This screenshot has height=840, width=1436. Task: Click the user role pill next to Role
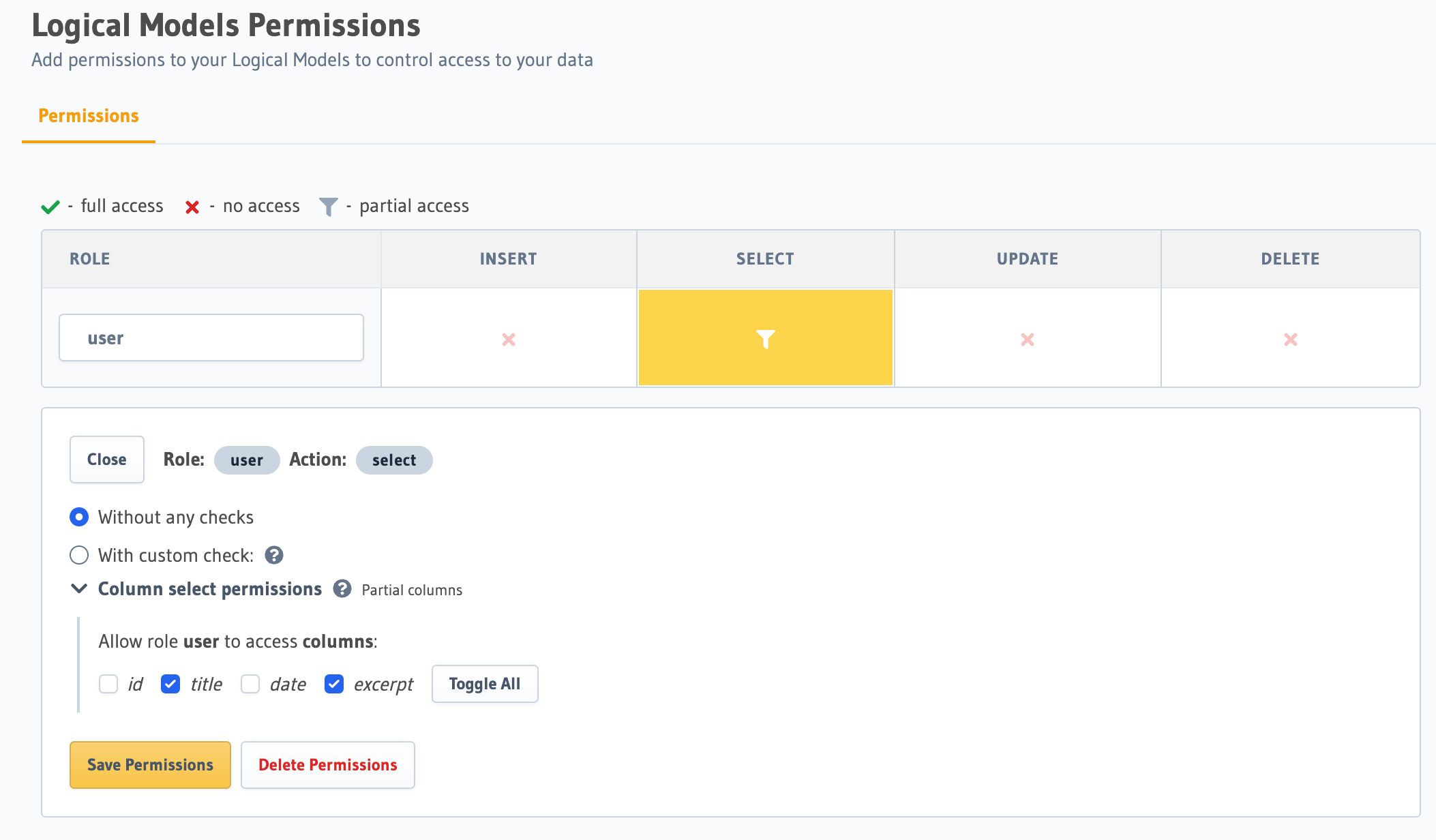246,460
